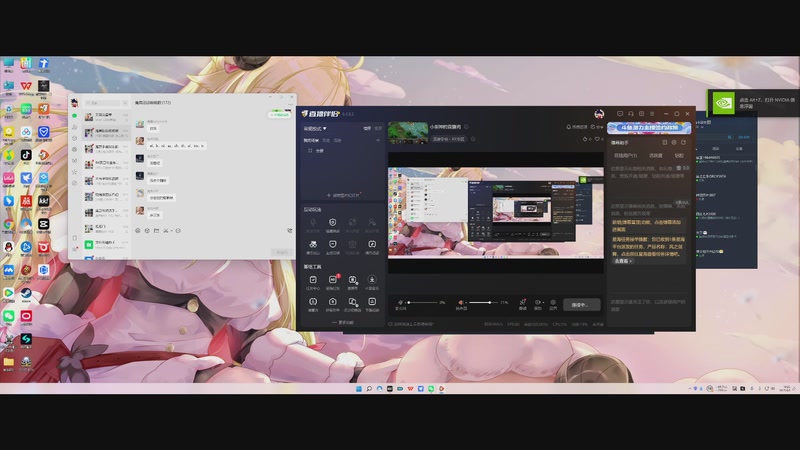Viewport: 800px width, 450px height.
Task: Click the add source button in scene panel
Action: 343,195
